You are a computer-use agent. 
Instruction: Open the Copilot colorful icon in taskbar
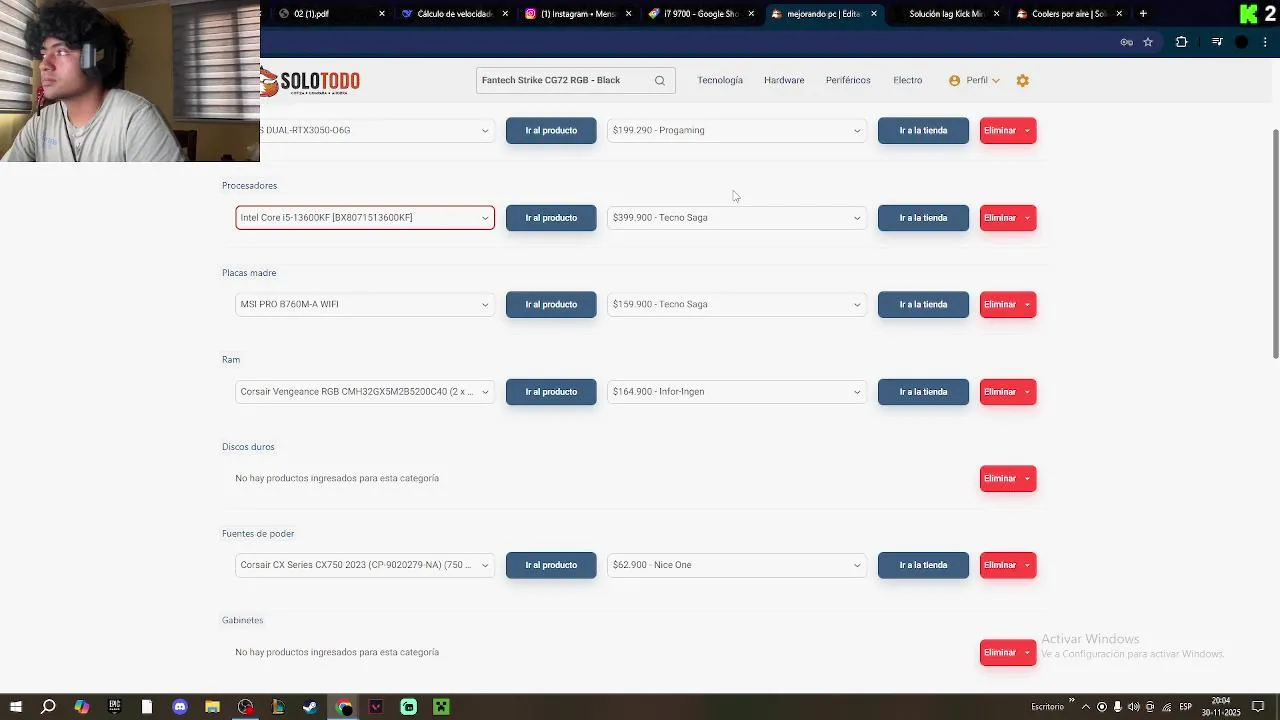point(82,707)
